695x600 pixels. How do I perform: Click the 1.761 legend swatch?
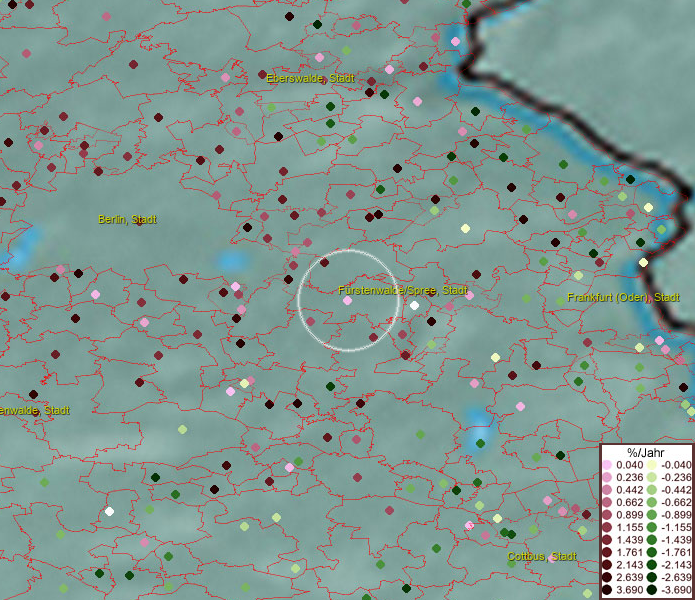coord(607,552)
